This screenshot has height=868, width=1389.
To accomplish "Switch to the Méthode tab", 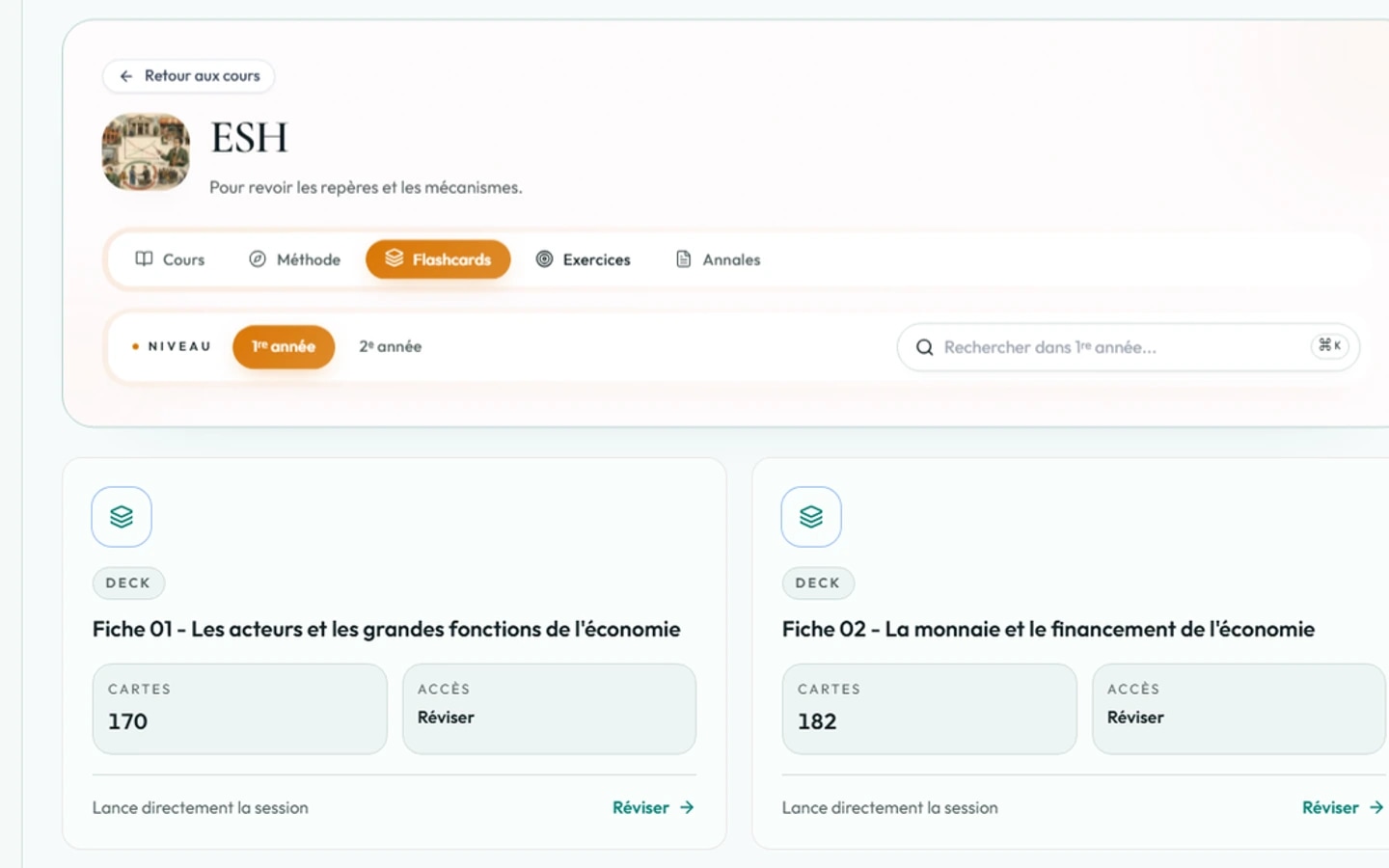I will click(295, 259).
